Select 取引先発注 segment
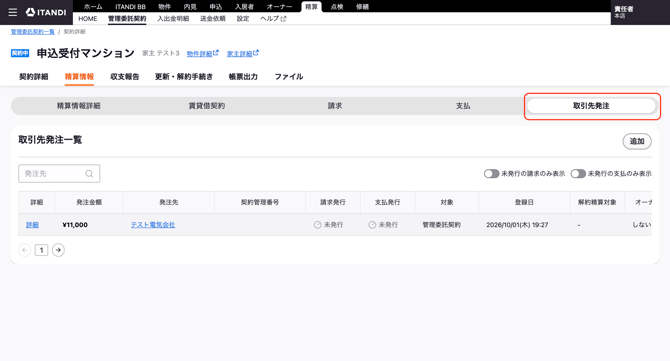670x361 pixels. click(591, 106)
